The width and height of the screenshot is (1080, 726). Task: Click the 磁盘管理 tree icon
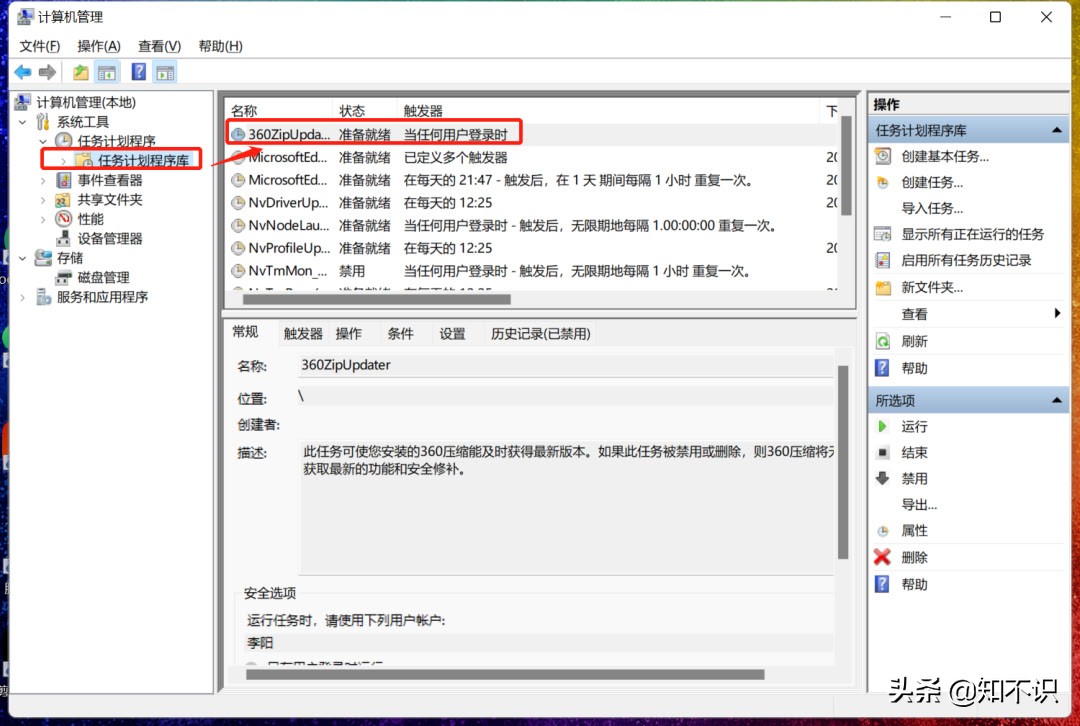point(63,277)
